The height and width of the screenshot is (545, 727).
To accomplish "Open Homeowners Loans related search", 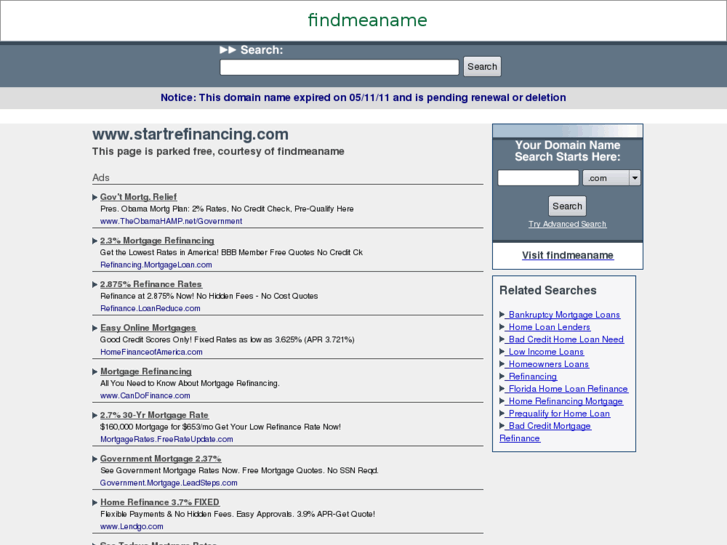I will (548, 364).
